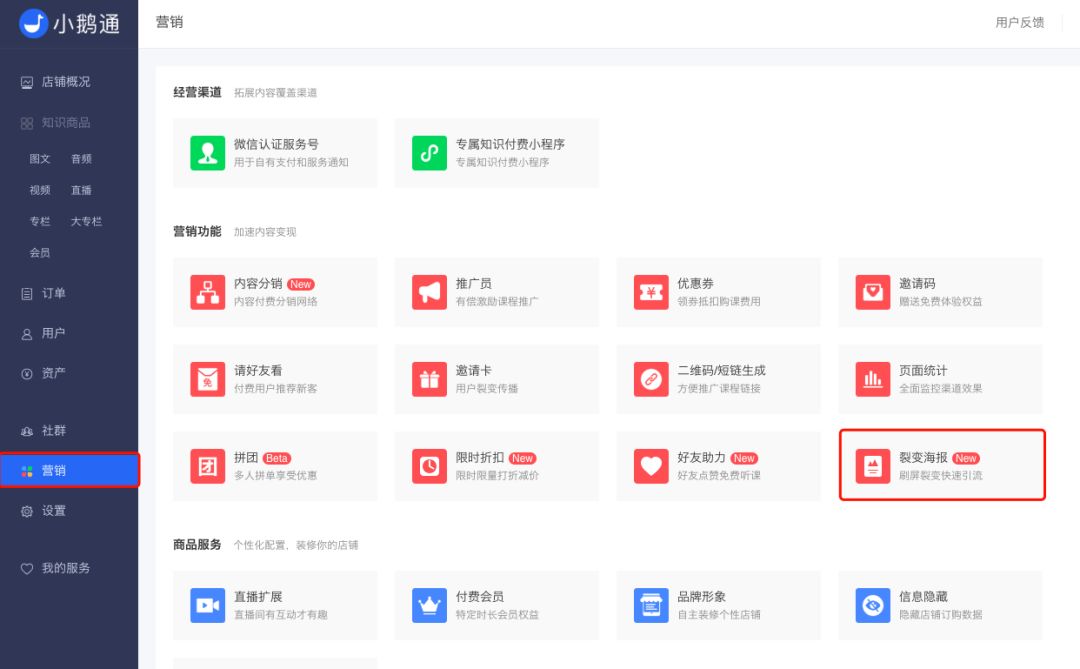Click the 限时折扣 card title
Viewport: 1080px width, 669px height.
tap(479, 457)
